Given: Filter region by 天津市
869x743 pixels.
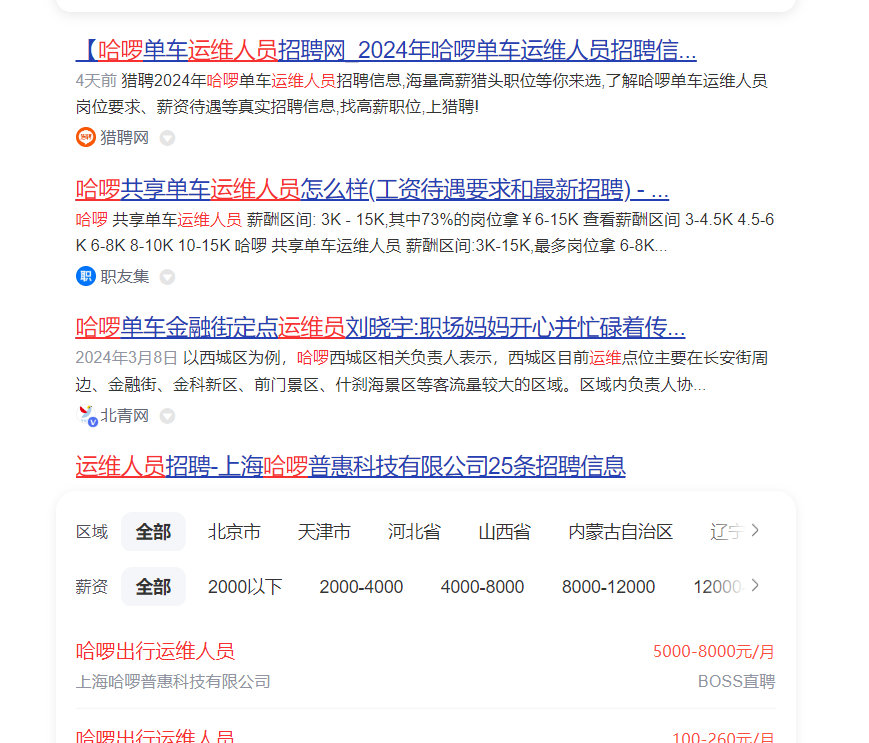Looking at the screenshot, I should click(x=324, y=532).
